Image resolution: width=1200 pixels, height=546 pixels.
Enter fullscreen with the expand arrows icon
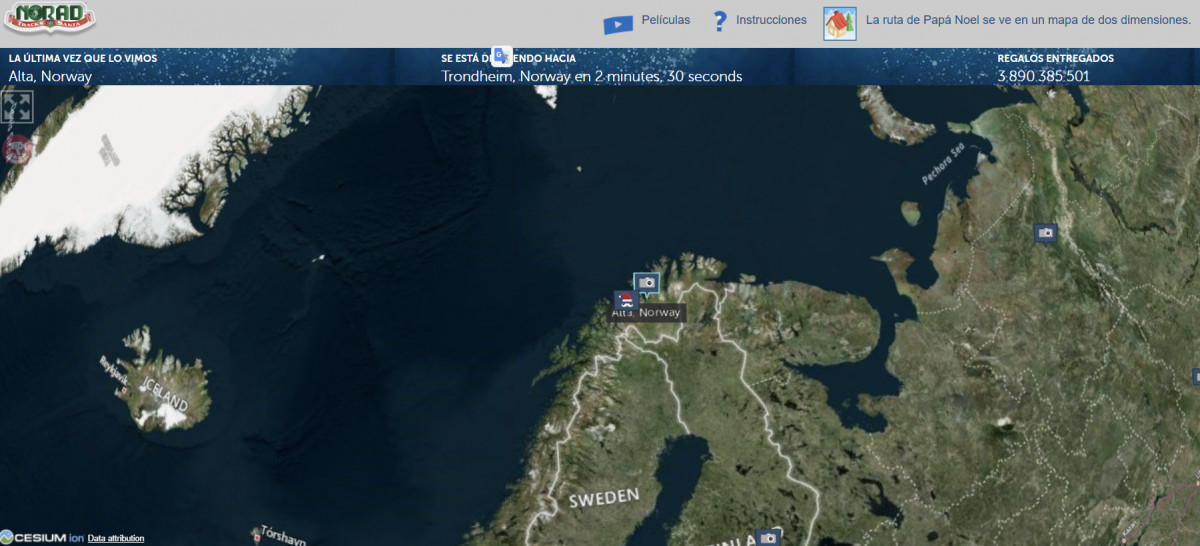[18, 107]
